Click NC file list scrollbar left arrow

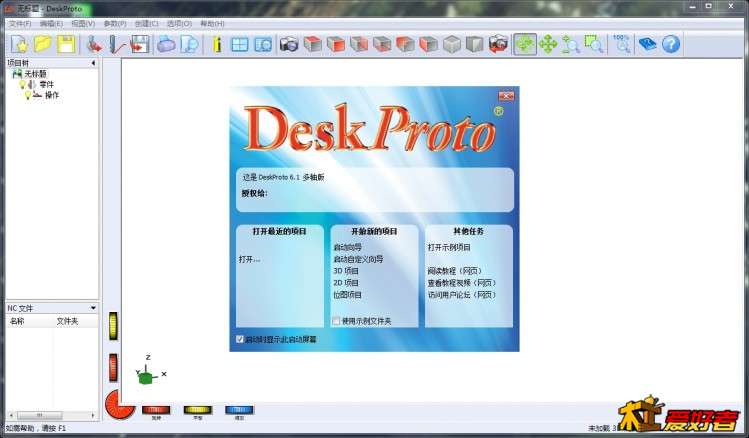(12, 416)
